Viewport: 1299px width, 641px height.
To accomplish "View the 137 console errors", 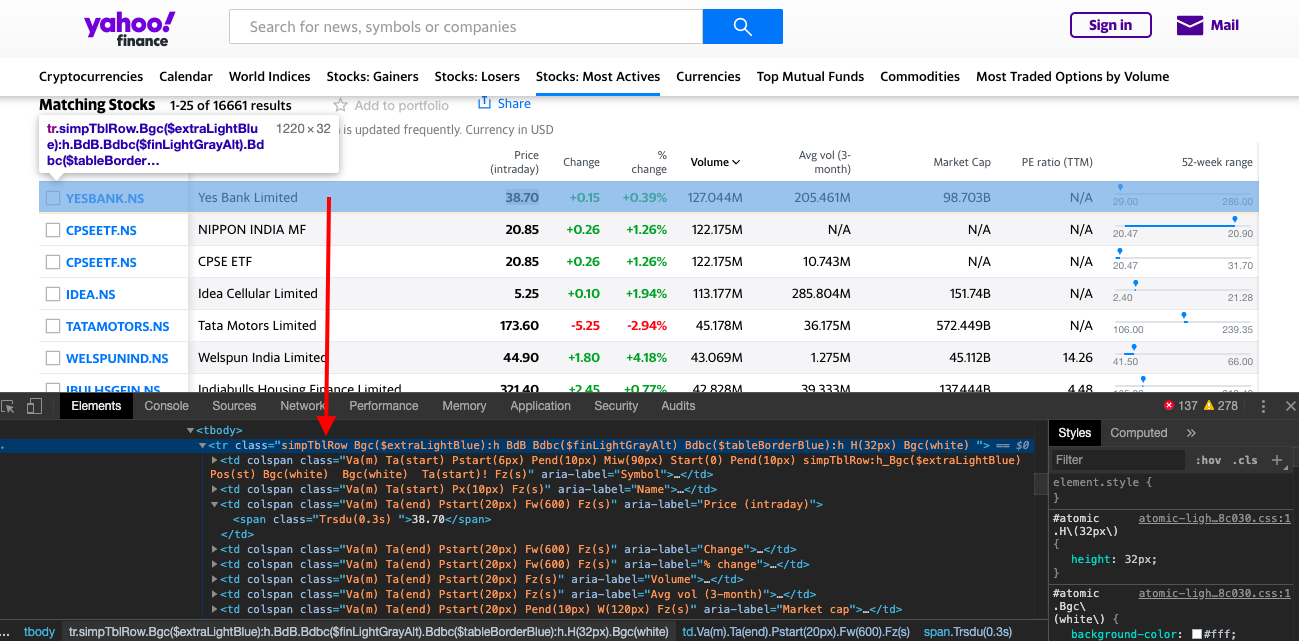I will [1176, 405].
